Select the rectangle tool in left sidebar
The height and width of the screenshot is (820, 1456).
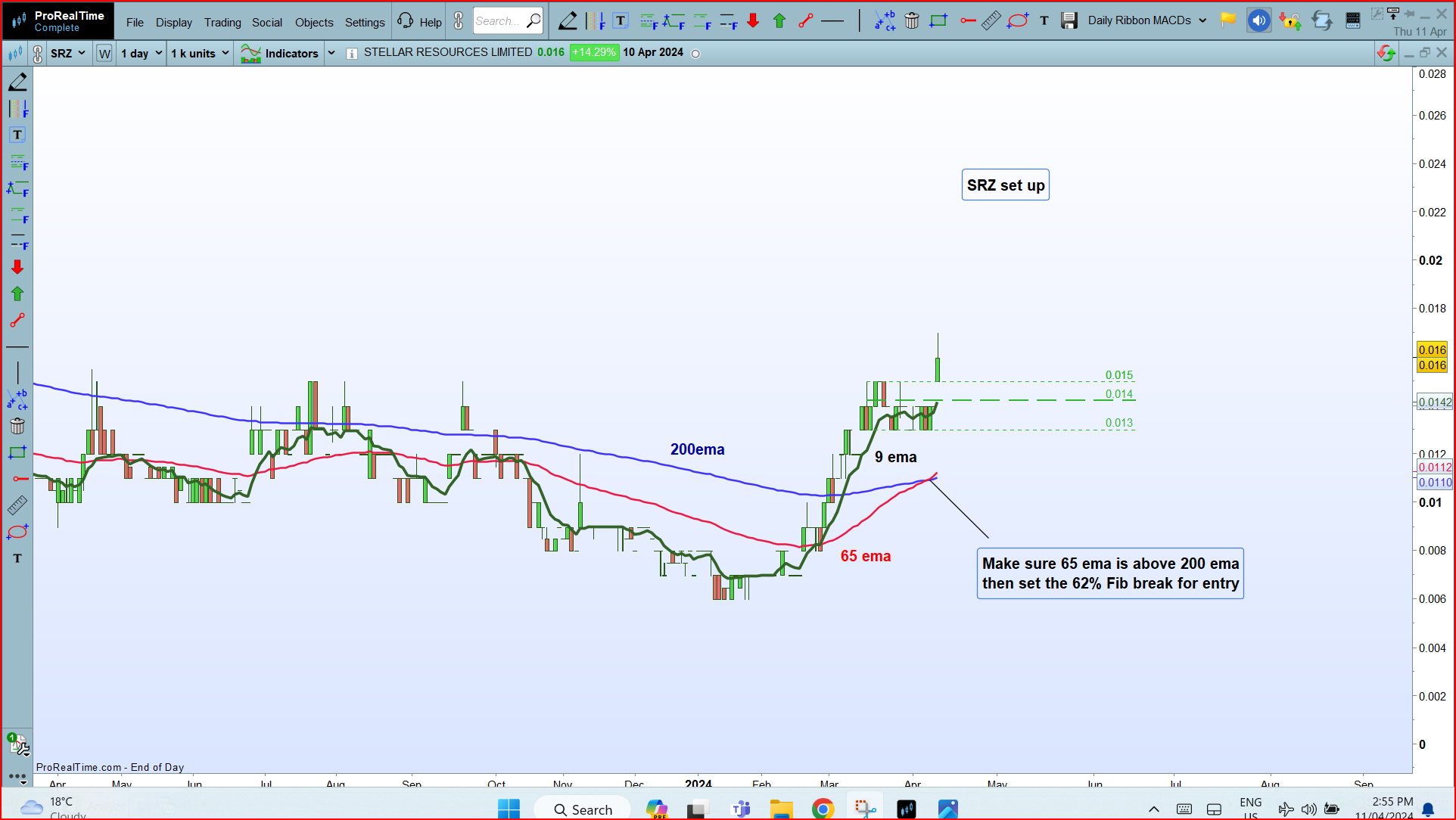(17, 452)
